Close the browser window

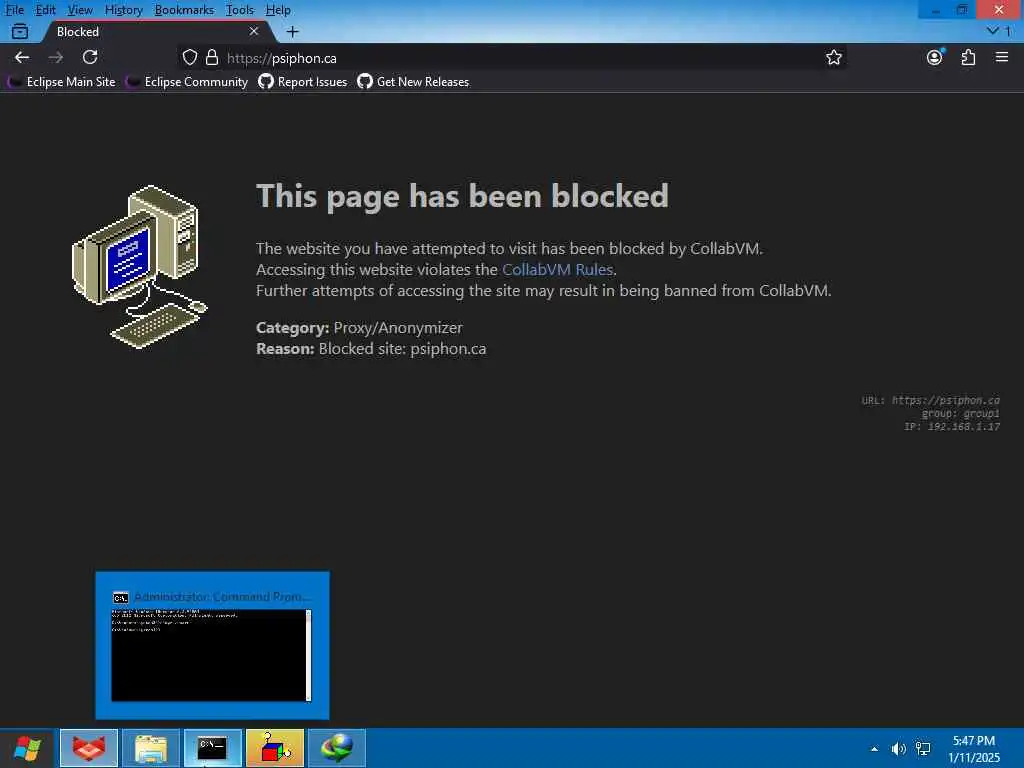pos(999,9)
